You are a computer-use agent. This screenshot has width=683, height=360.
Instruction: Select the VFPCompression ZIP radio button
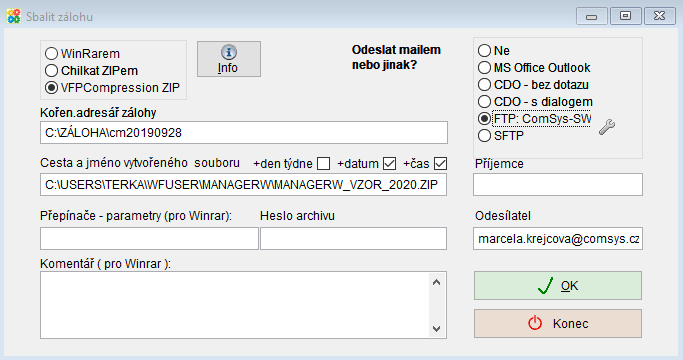pyautogui.click(x=51, y=88)
